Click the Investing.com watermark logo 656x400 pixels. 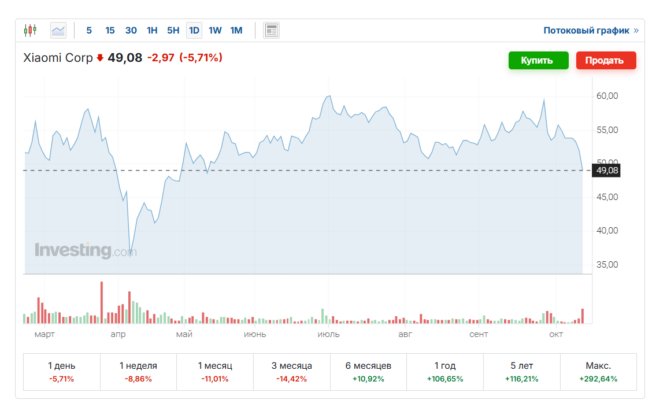pos(85,251)
